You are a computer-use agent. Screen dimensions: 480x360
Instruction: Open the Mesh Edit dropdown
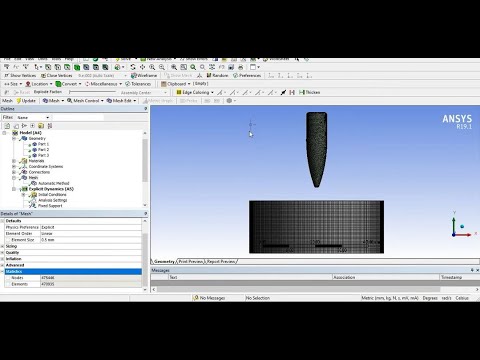tap(121, 100)
